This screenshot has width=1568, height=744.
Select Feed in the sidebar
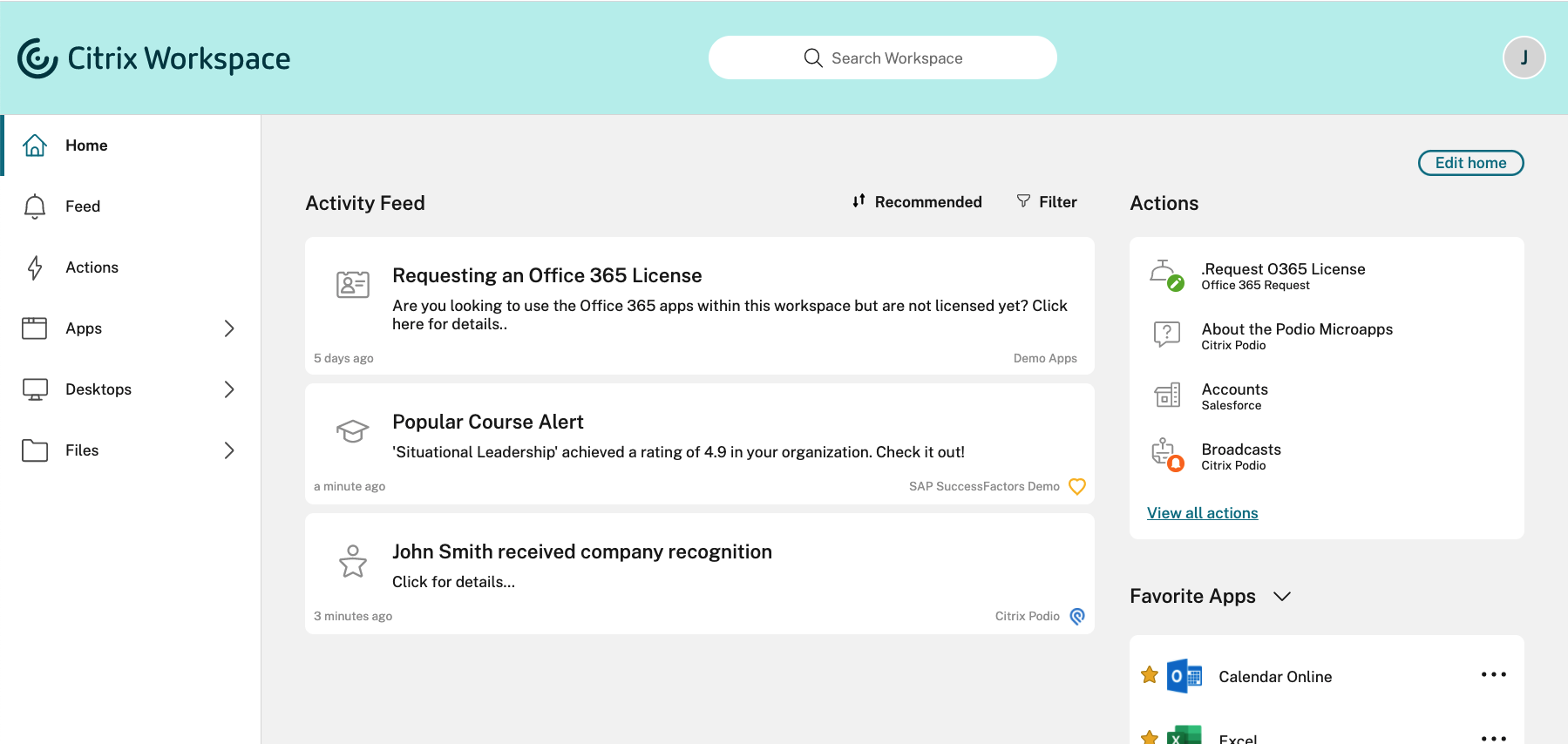tap(131, 206)
